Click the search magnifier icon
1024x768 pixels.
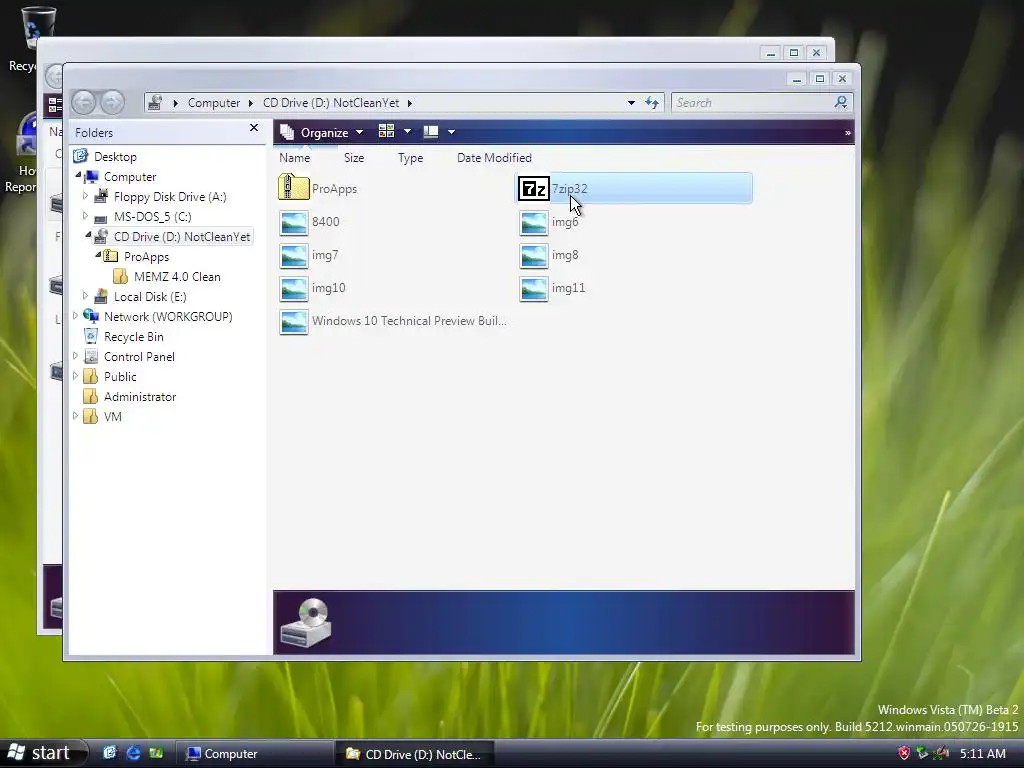coord(840,102)
